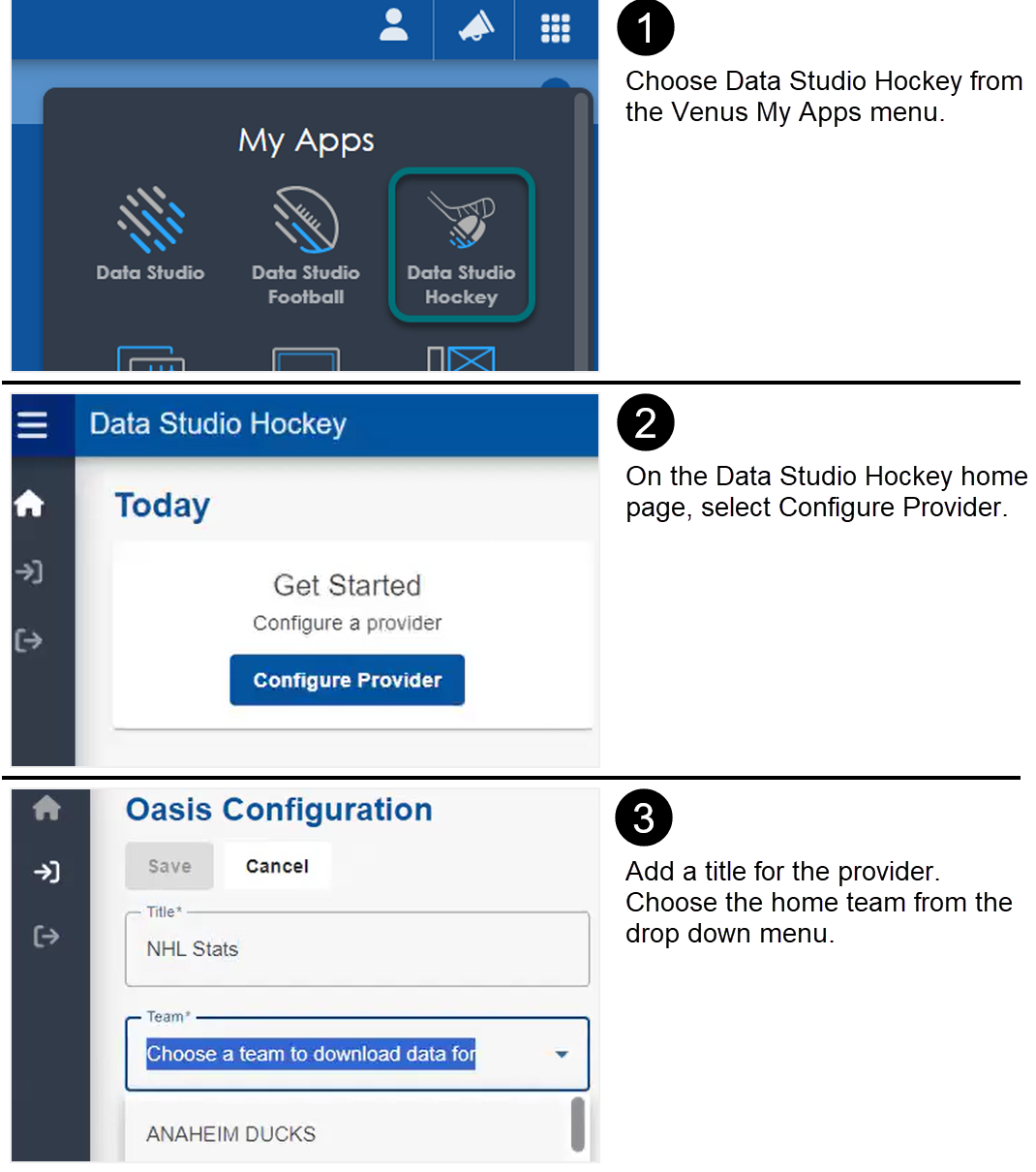Click the import arrow icon under home
Screen dimensions: 1036x1172
[29, 571]
